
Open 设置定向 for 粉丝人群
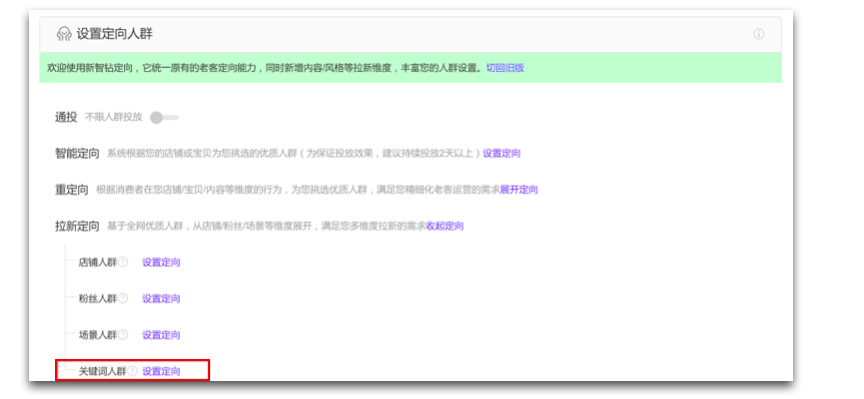(x=161, y=299)
